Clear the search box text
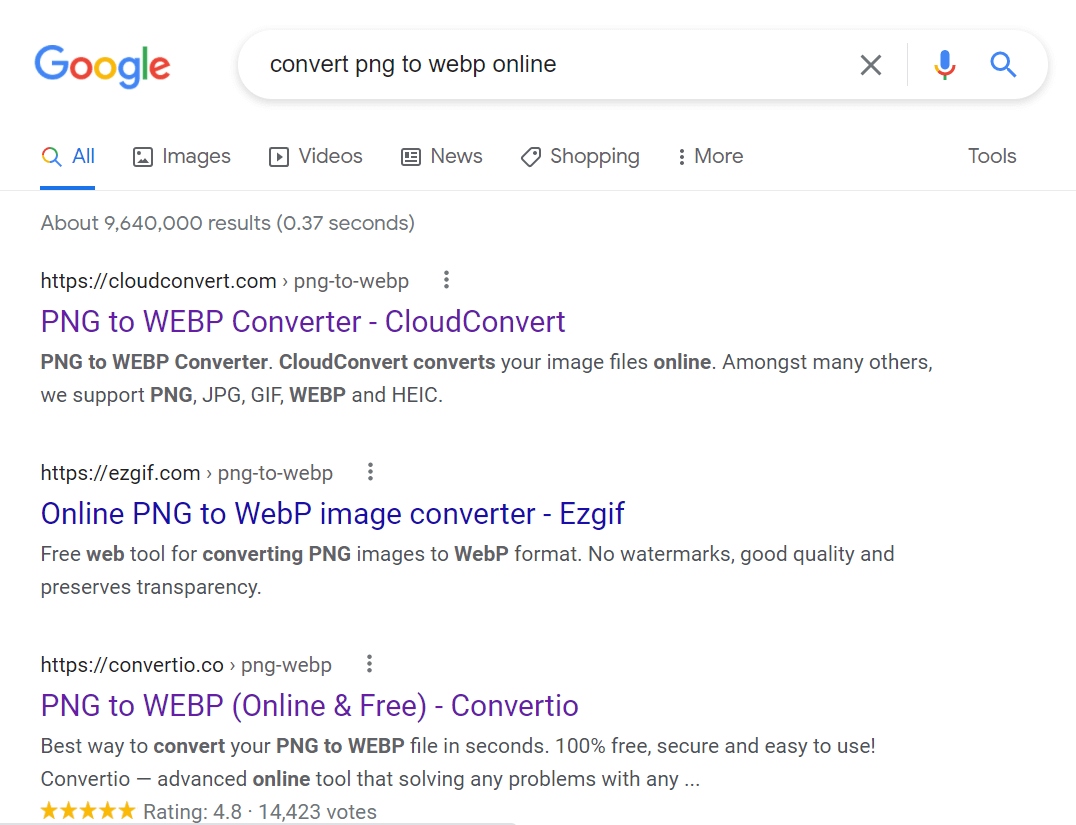1076x825 pixels. [x=871, y=65]
